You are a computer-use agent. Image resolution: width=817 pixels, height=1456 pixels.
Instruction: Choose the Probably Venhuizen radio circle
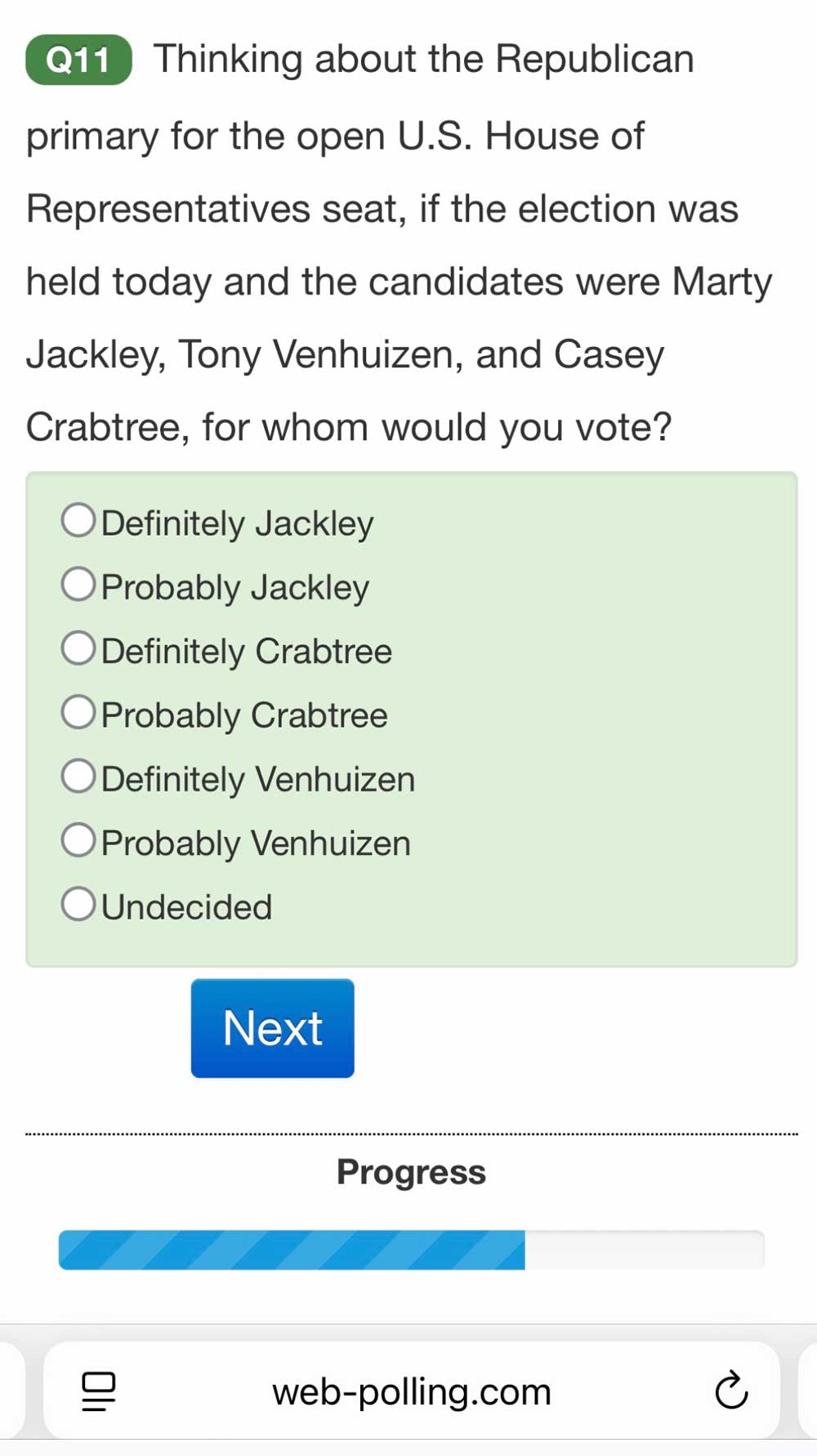point(78,839)
